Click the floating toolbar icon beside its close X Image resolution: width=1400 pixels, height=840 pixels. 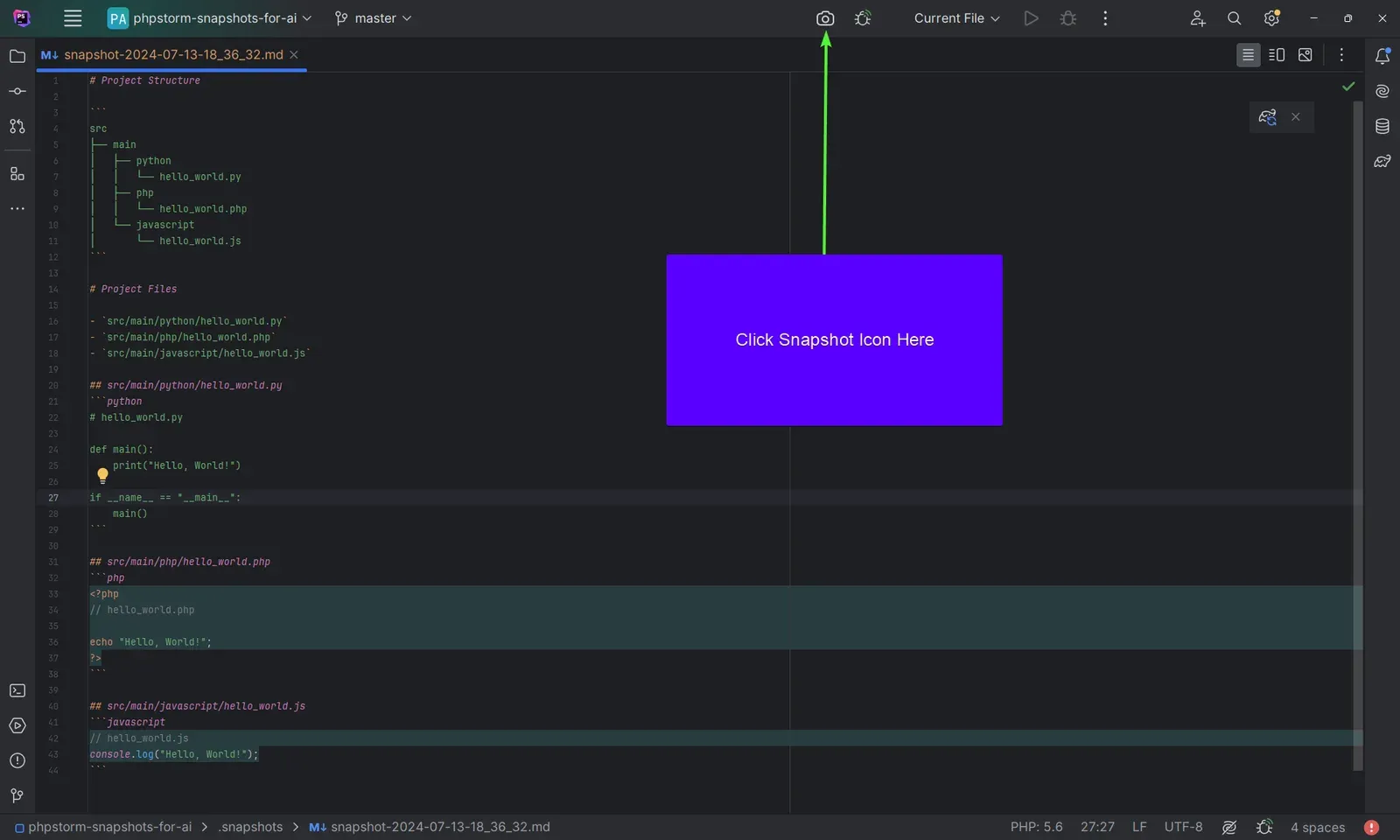(1268, 117)
